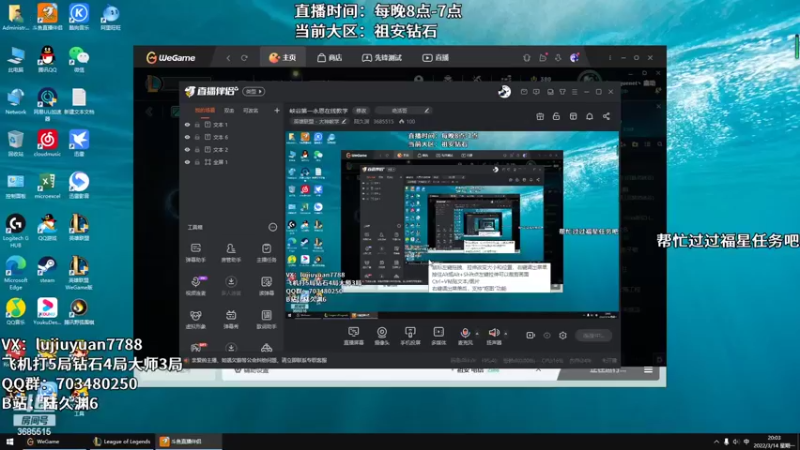
Task: Refresh the WeGame page
Action: (x=244, y=58)
